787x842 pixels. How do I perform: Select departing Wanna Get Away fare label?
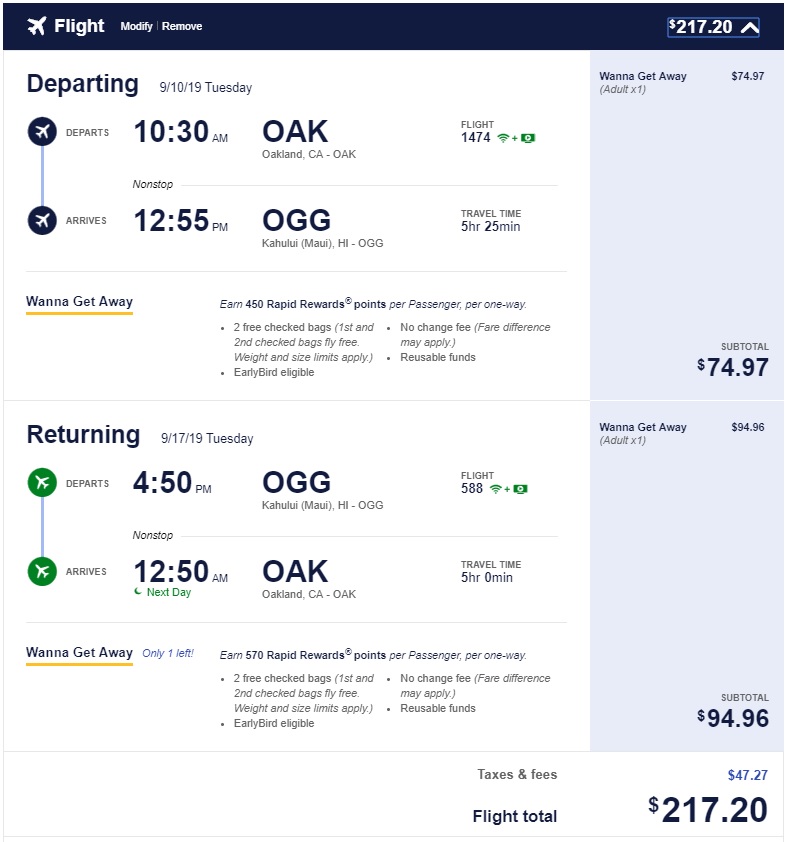[79, 302]
